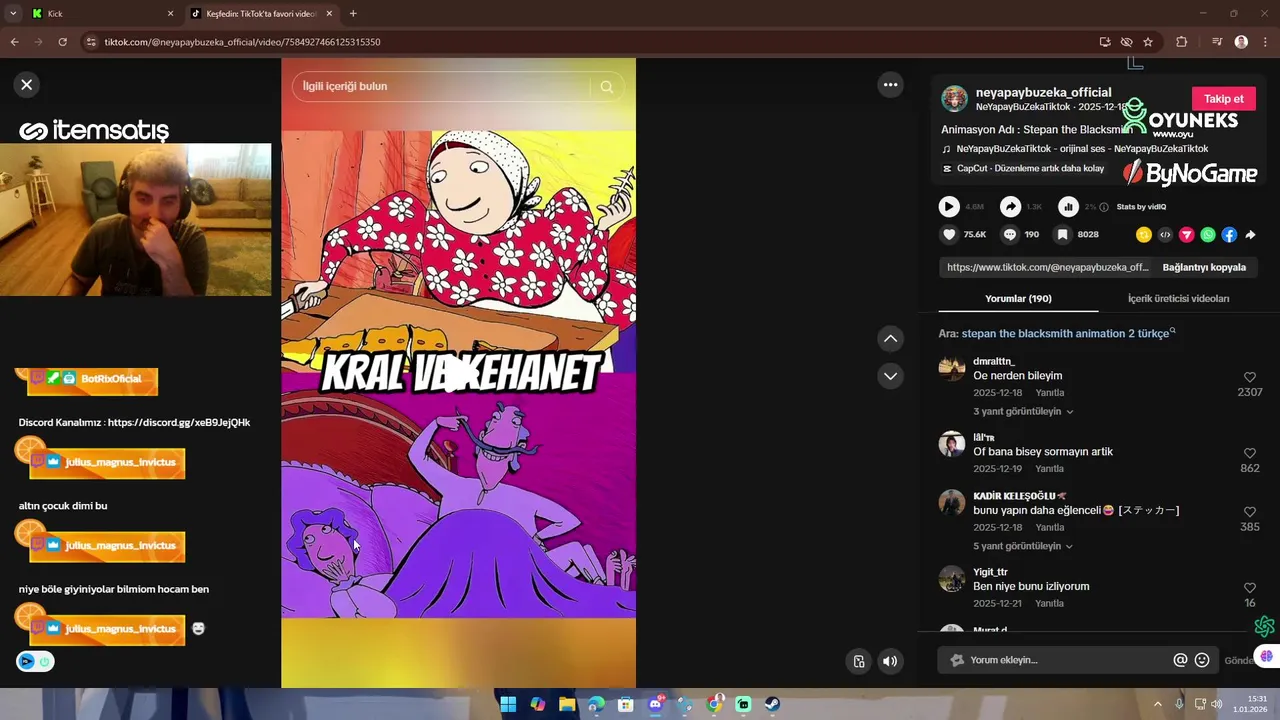Open the creator's profile avatar

click(954, 98)
